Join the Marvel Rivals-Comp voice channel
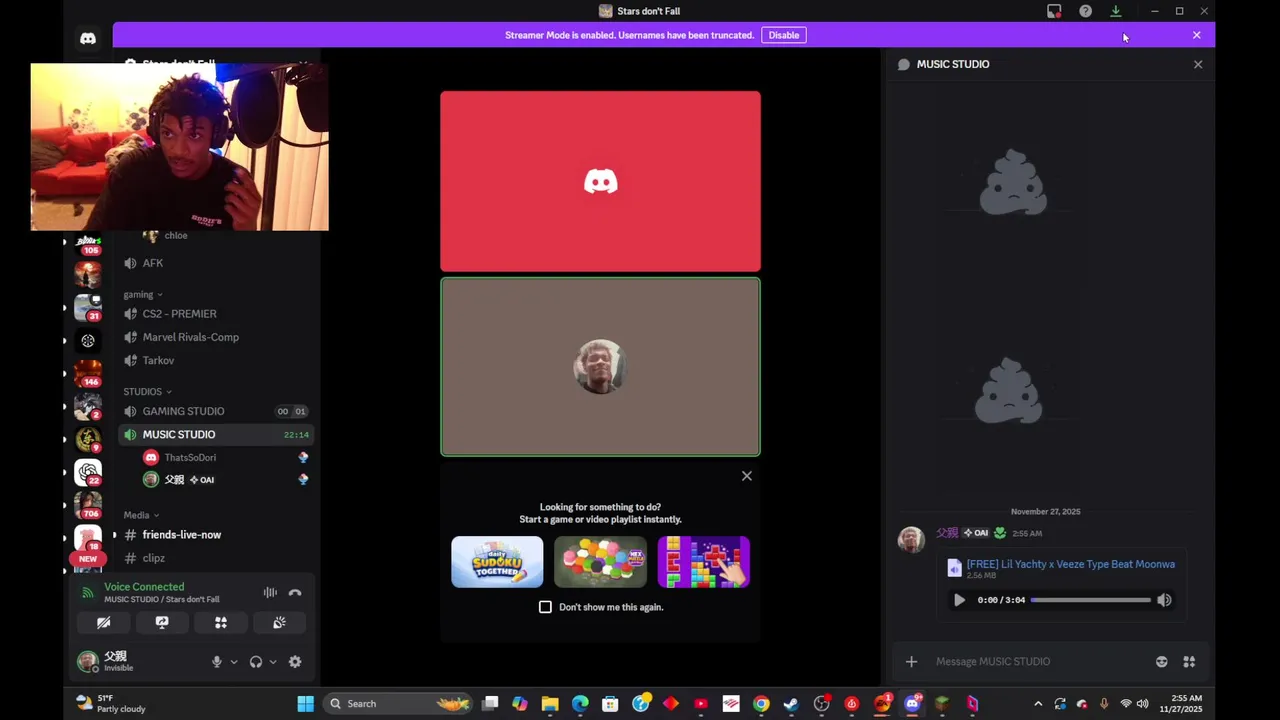 216,337
